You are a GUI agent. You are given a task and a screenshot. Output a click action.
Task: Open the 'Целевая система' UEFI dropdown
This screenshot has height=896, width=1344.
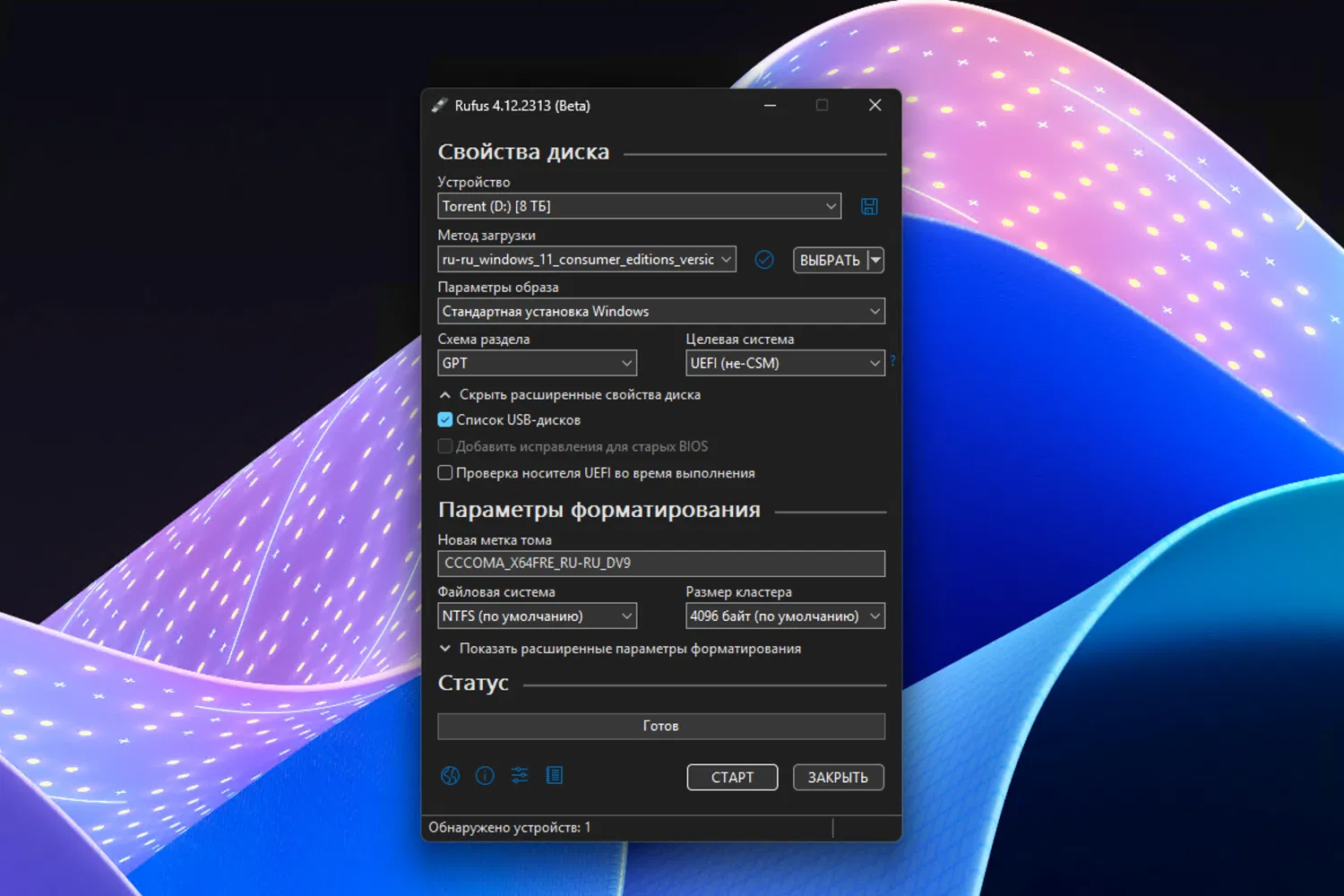786,363
